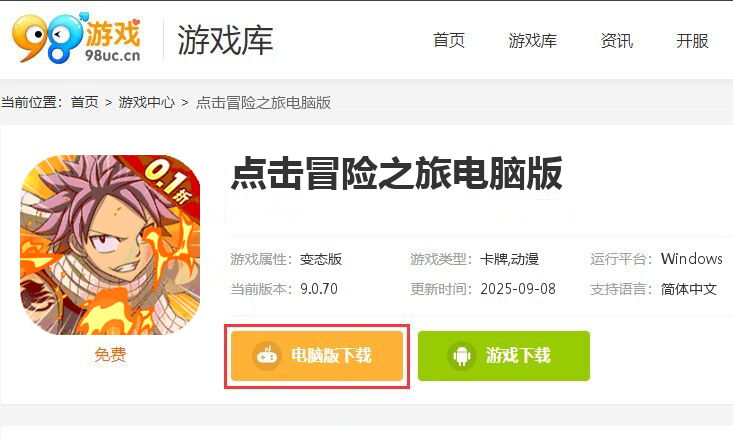Click the 免费 label under icon
Image resolution: width=733 pixels, height=441 pixels.
[x=110, y=354]
